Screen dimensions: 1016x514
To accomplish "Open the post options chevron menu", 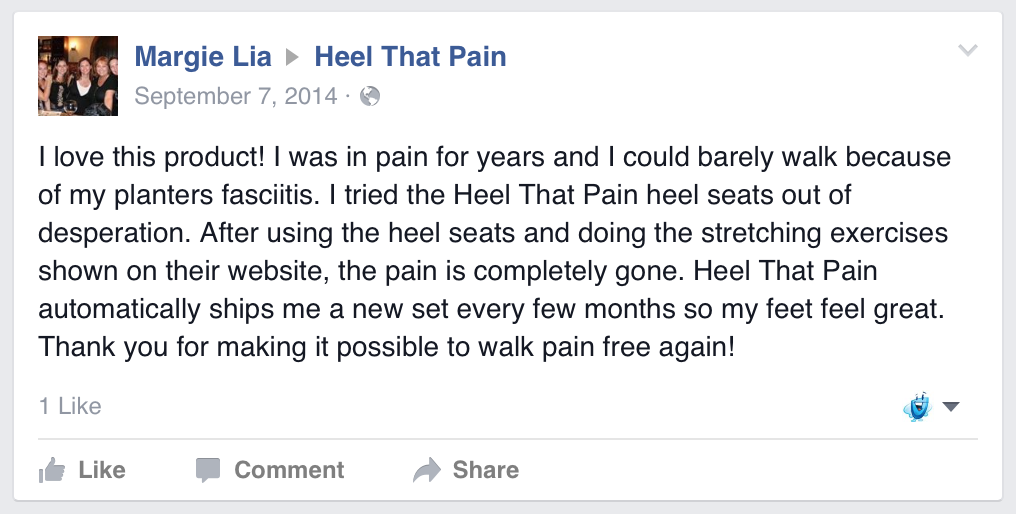I will (967, 50).
